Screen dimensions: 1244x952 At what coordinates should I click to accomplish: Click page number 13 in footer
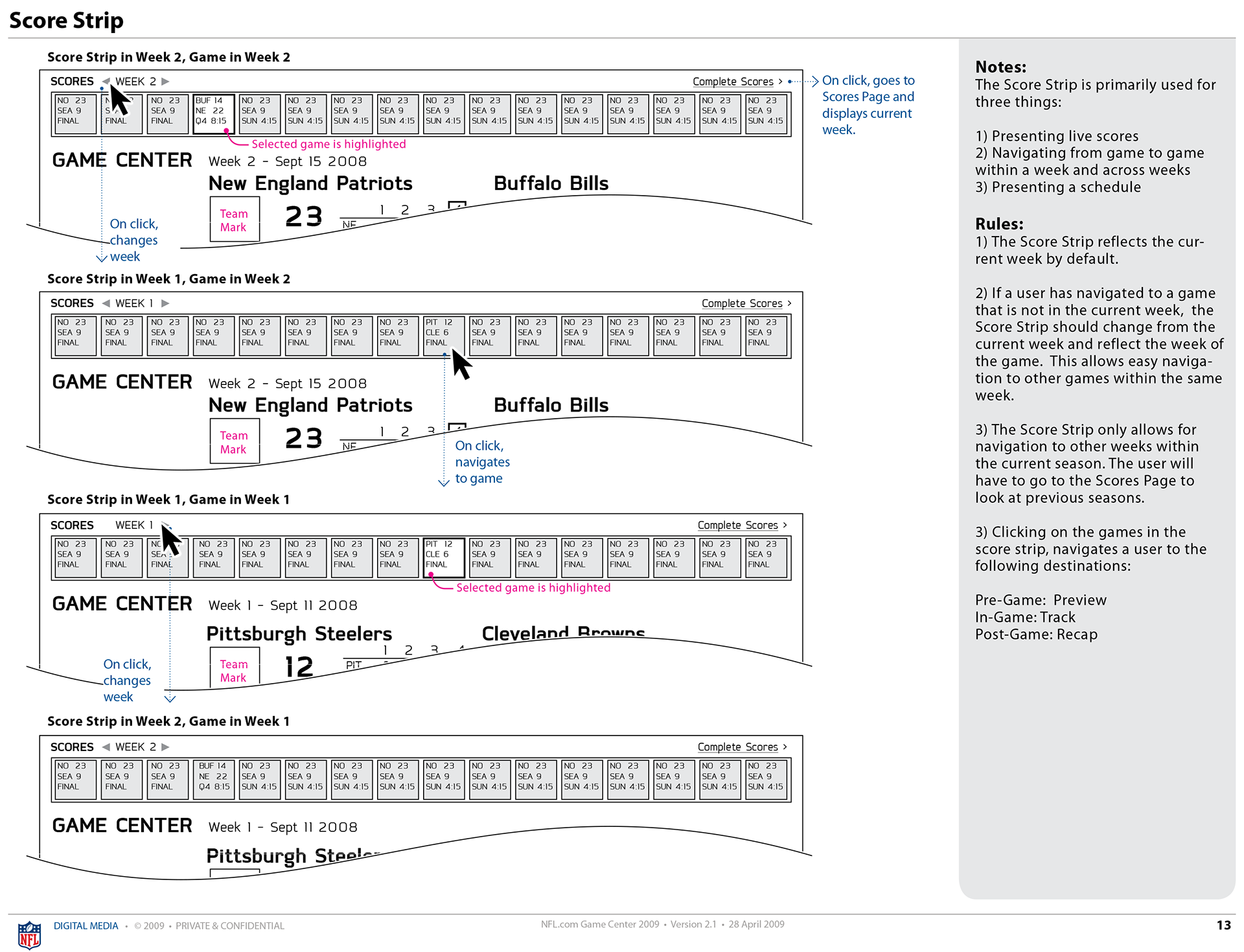tap(1224, 925)
